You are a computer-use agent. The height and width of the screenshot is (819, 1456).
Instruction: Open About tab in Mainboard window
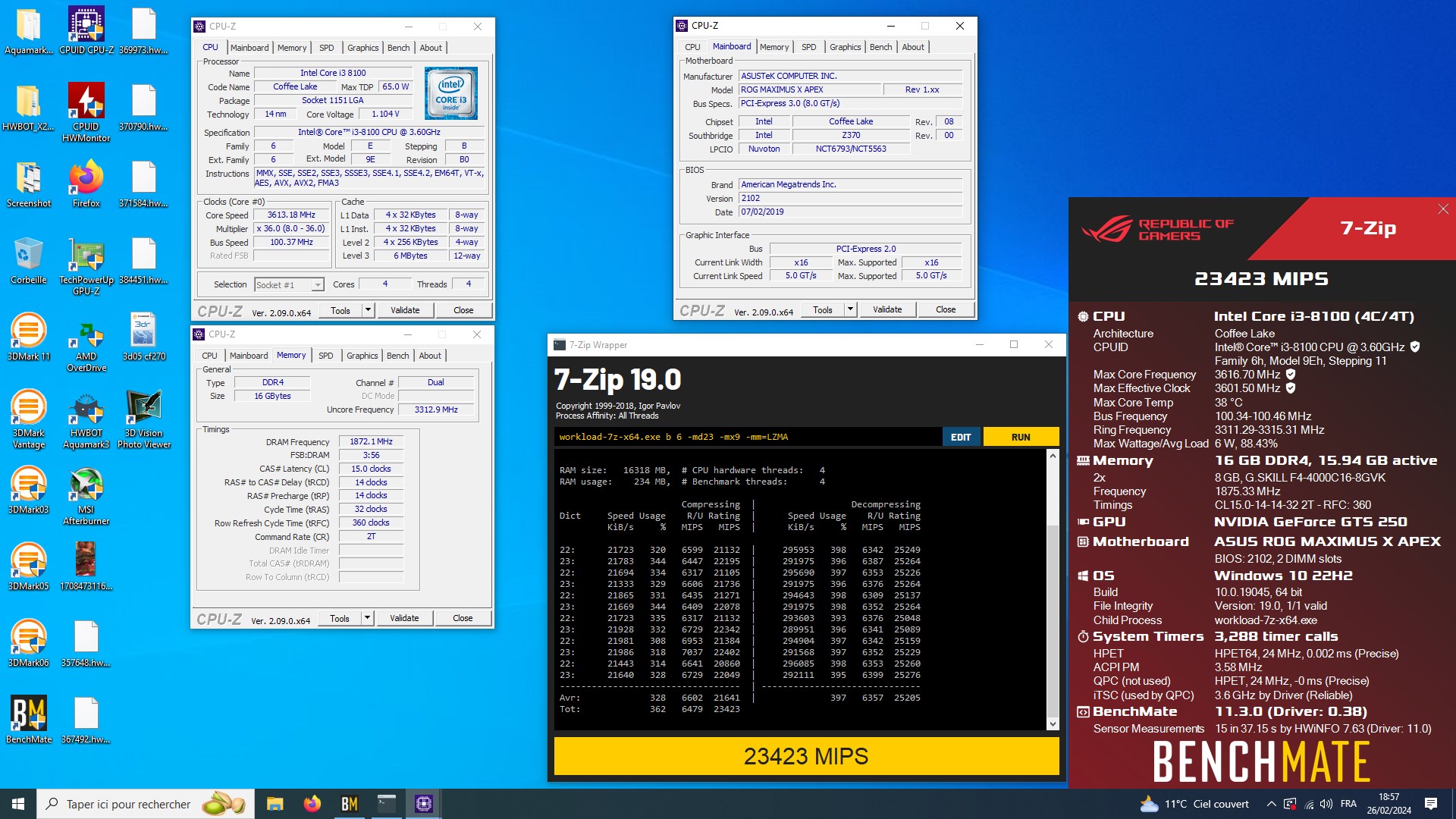(912, 47)
